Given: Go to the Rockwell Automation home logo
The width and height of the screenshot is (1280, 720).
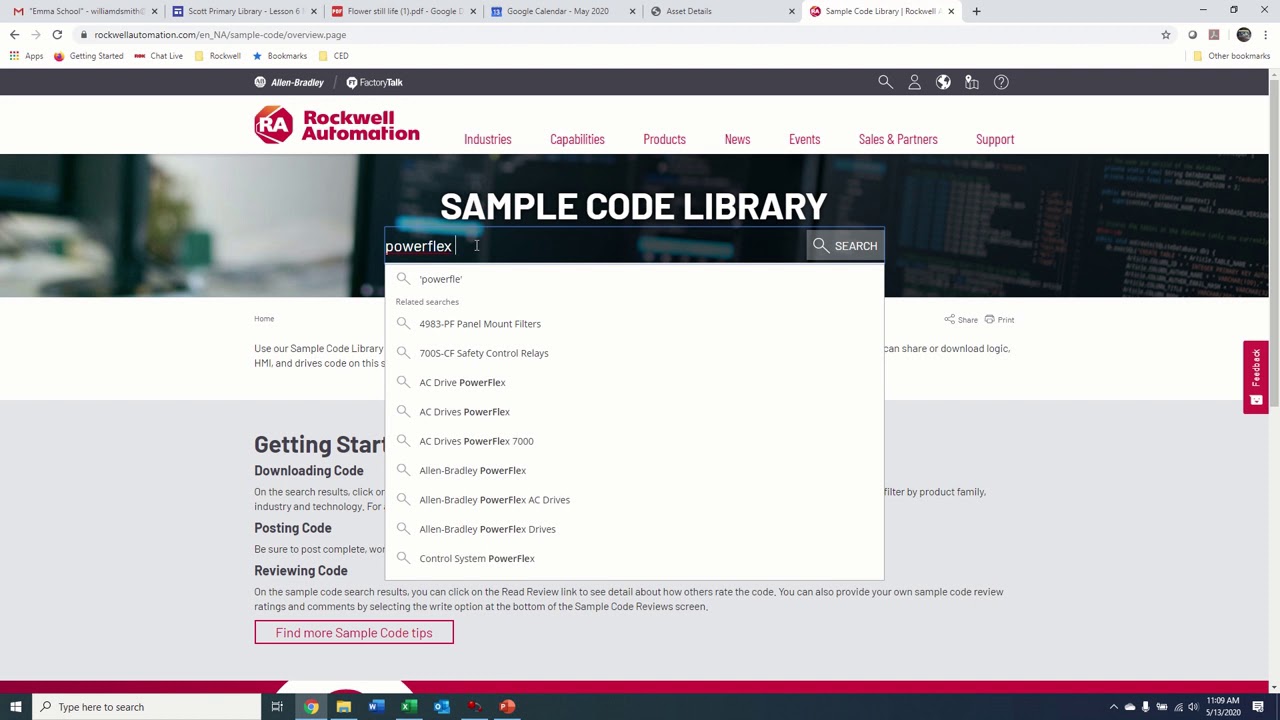Looking at the screenshot, I should pos(337,126).
